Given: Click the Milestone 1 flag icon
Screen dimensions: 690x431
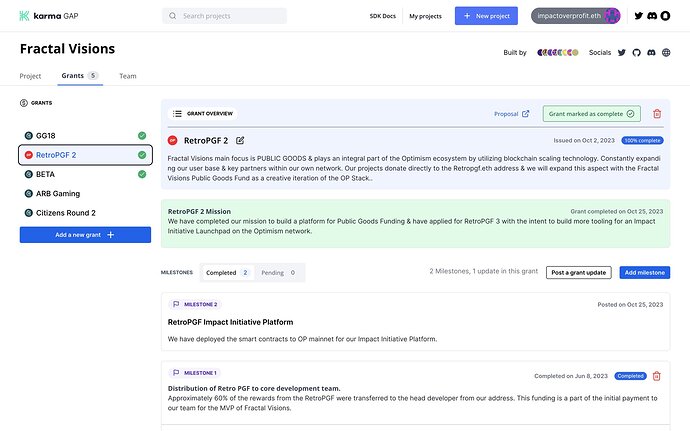Looking at the screenshot, I should click(176, 373).
